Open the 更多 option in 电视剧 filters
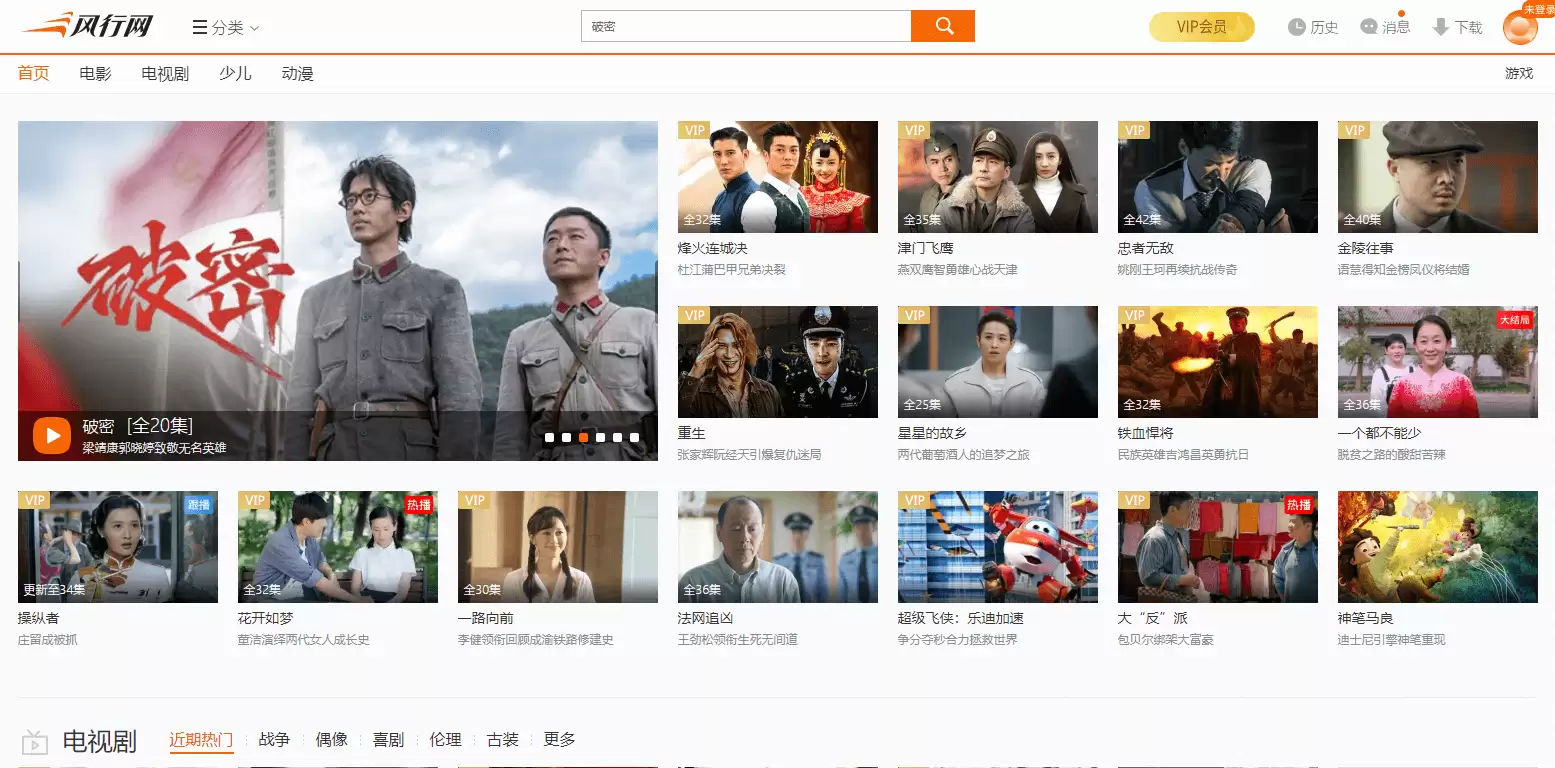Image resolution: width=1555 pixels, height=768 pixels. coord(559,740)
